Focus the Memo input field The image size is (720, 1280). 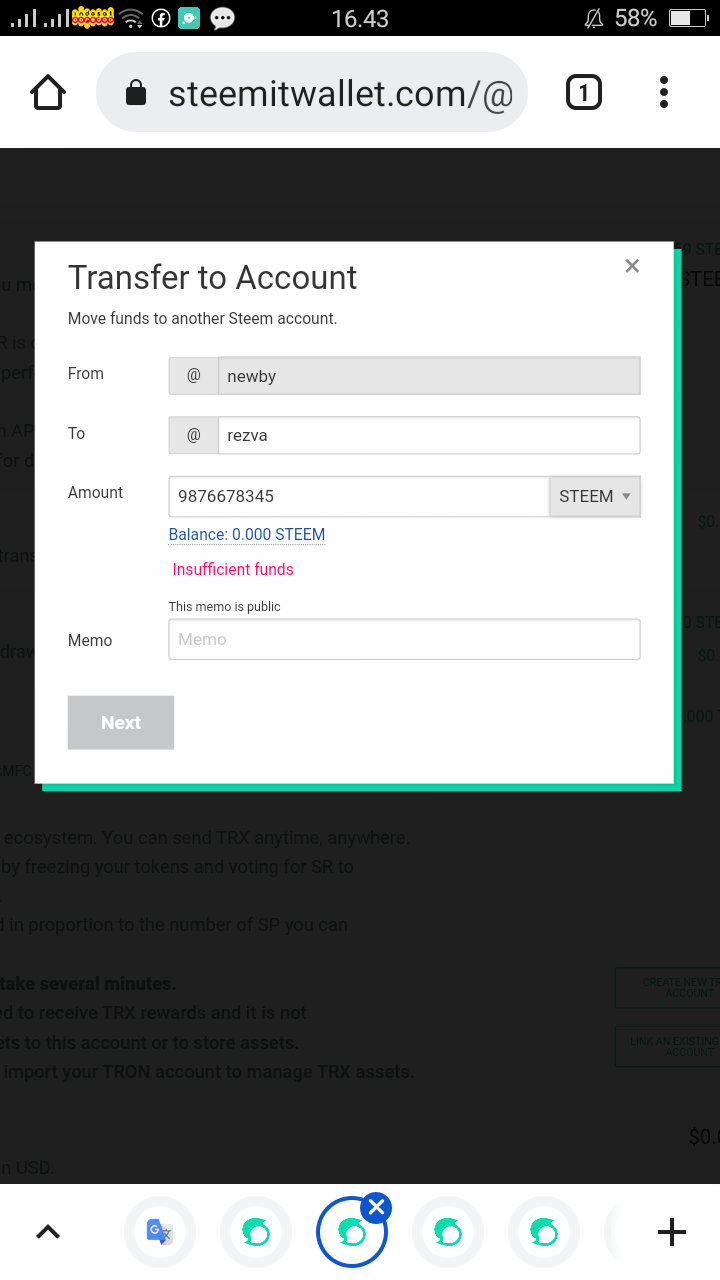point(404,639)
